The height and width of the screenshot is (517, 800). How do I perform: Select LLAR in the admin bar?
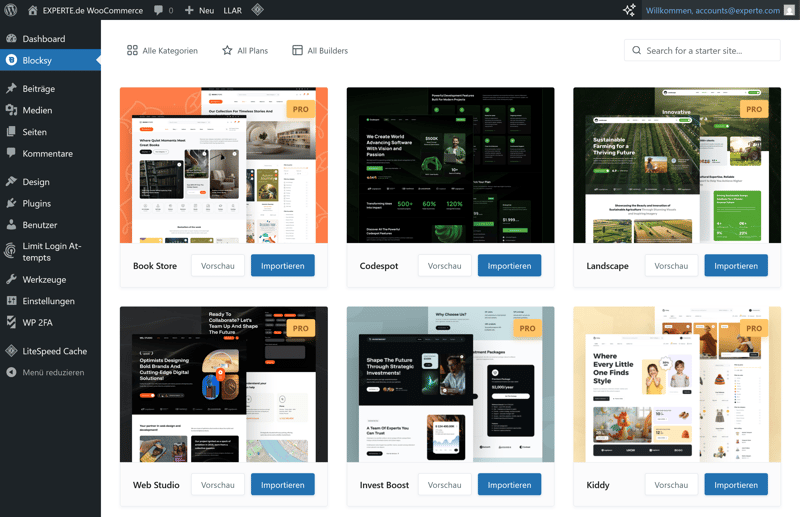point(232,10)
